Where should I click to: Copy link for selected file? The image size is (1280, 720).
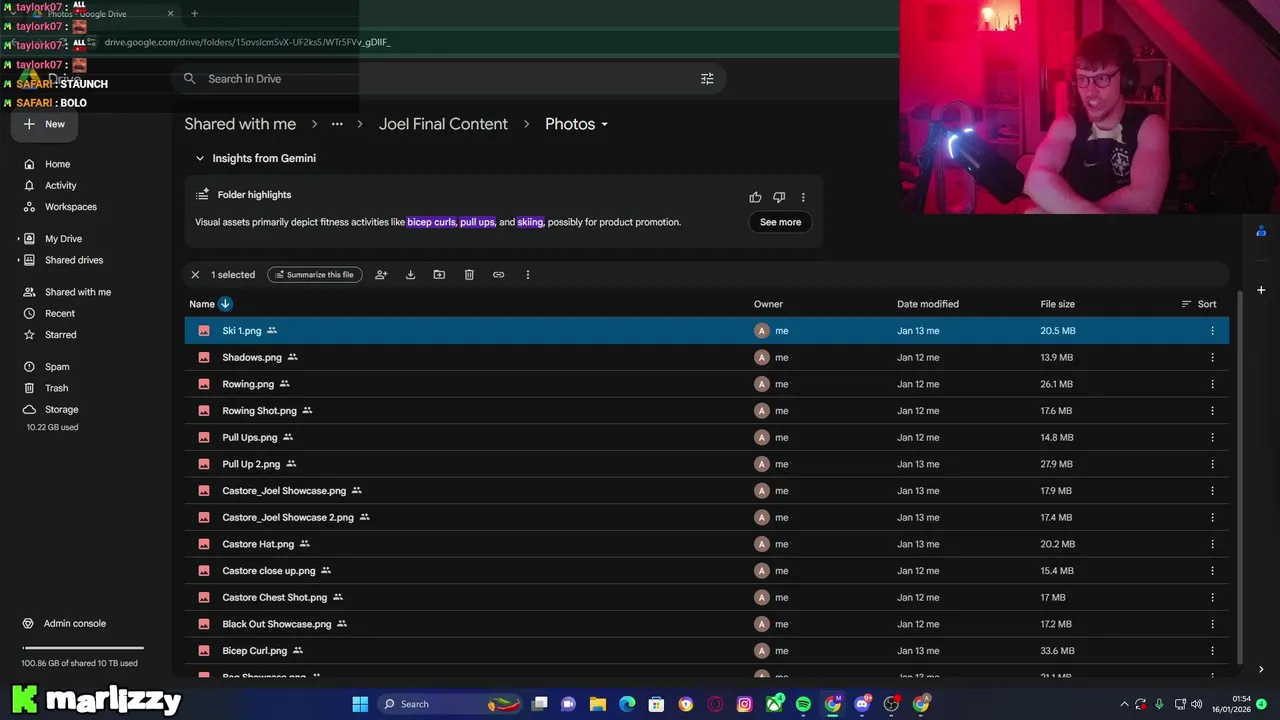(x=498, y=274)
